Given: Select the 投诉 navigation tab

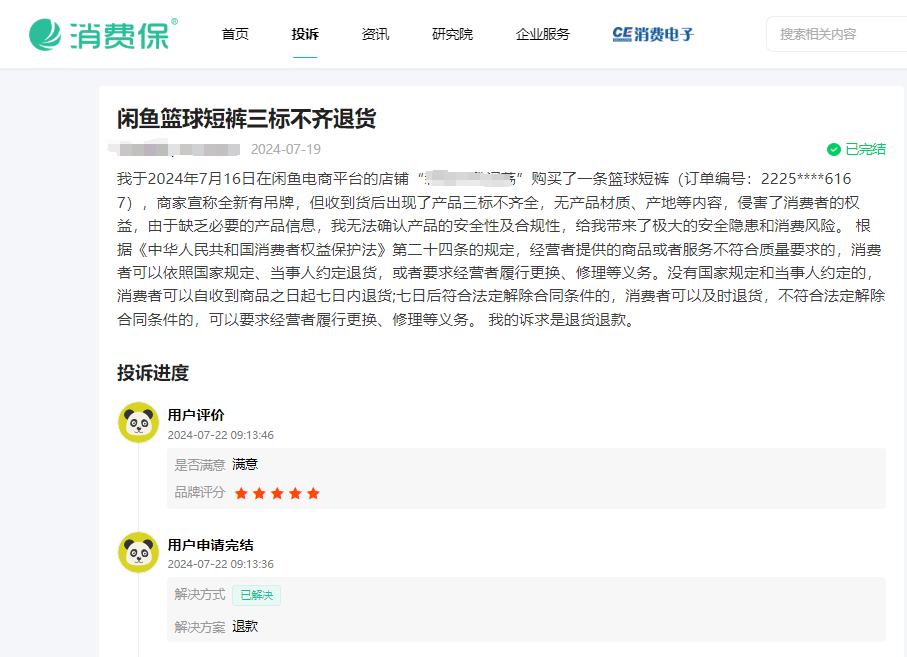Looking at the screenshot, I should (305, 34).
